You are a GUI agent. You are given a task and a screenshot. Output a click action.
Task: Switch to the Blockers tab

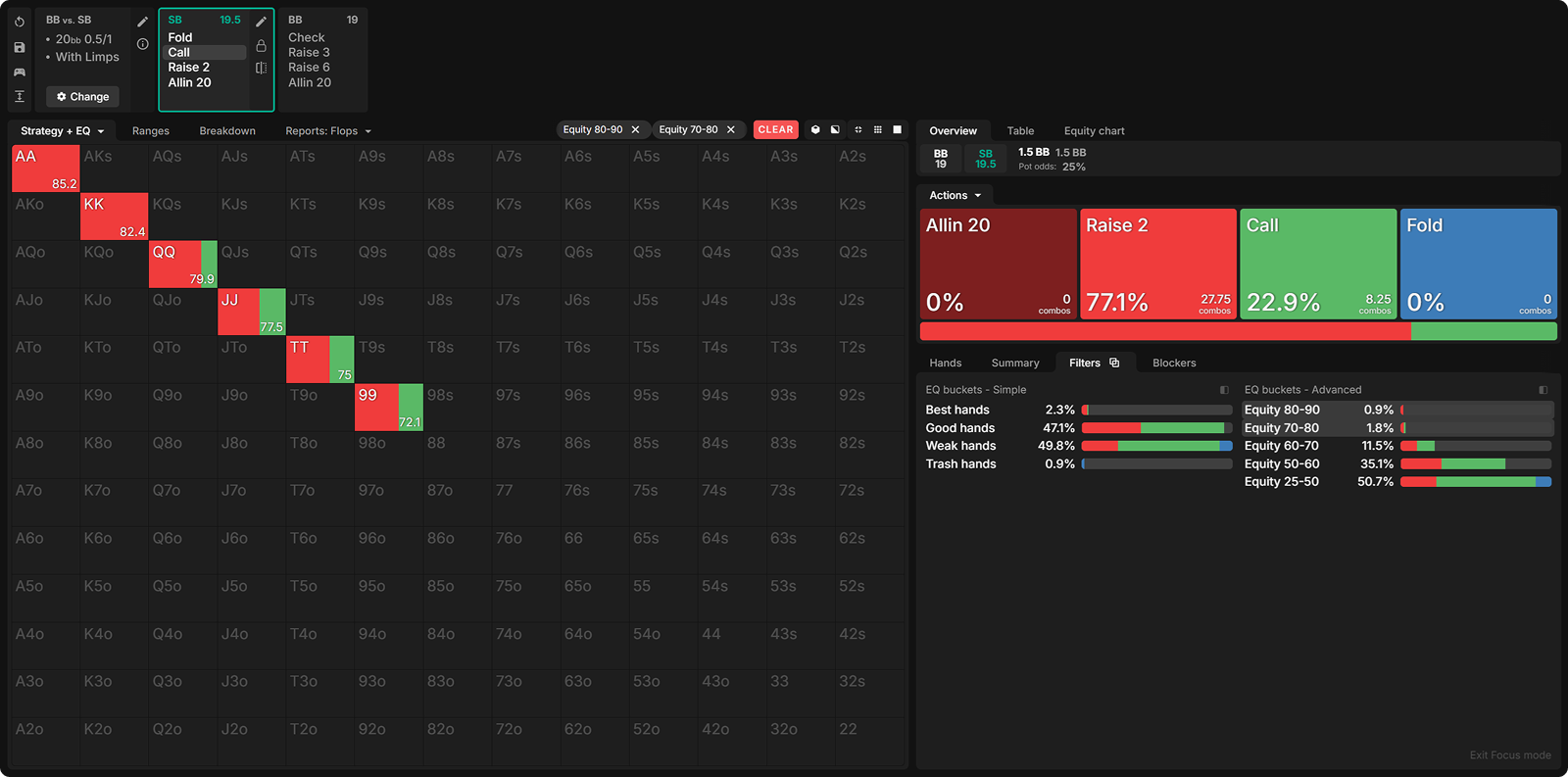1174,363
